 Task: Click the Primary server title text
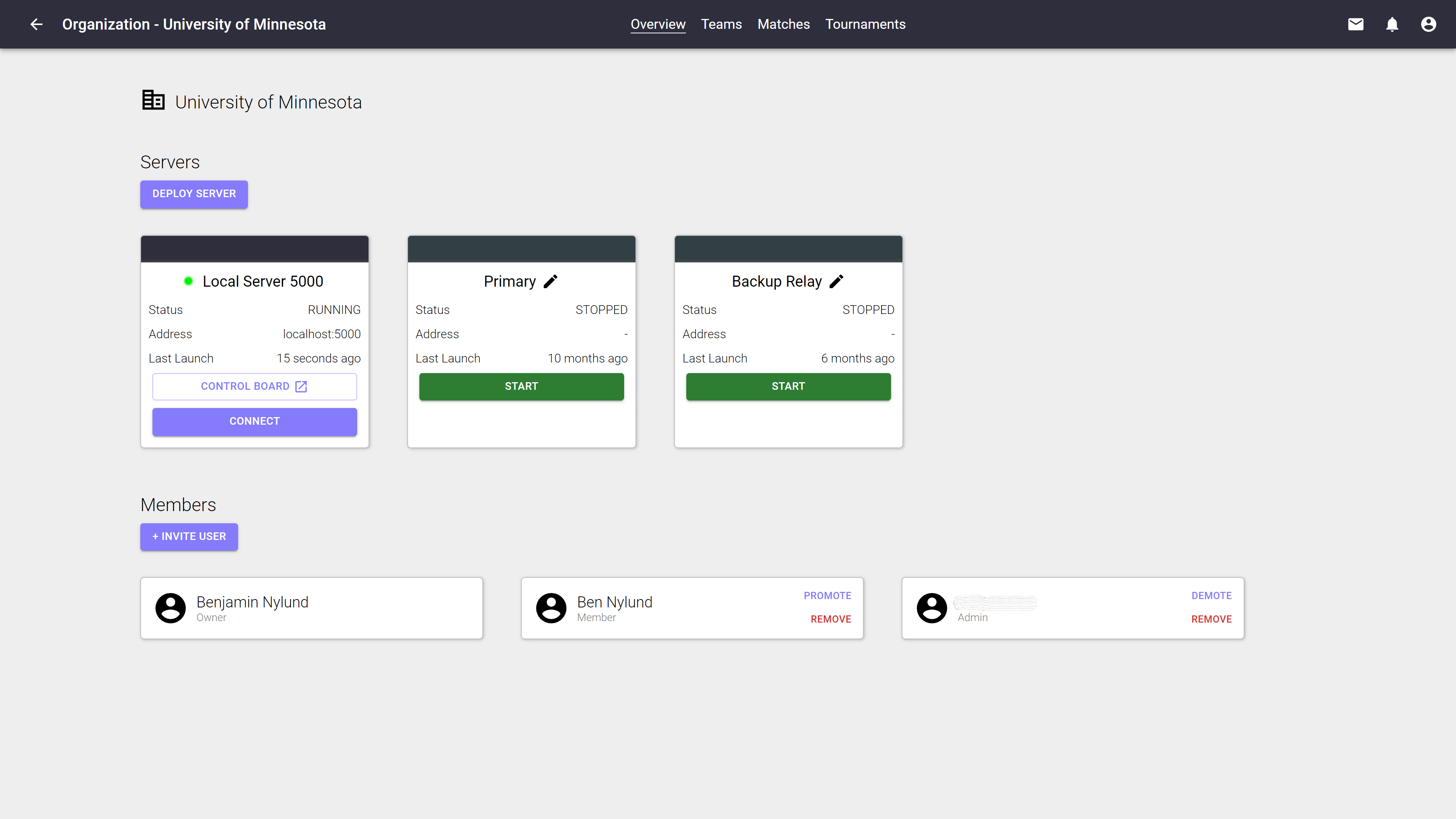pyautogui.click(x=510, y=281)
